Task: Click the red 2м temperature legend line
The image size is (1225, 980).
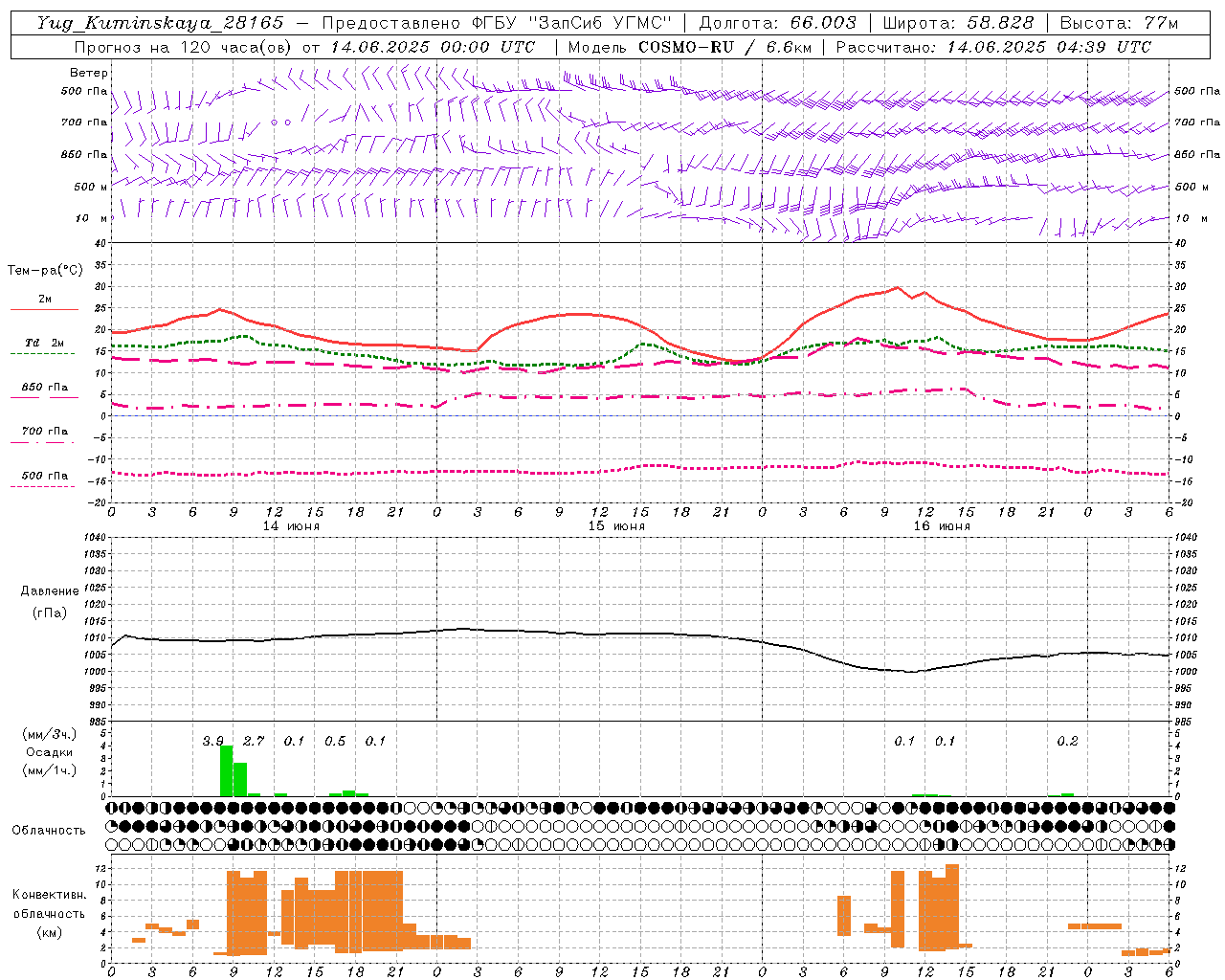Action: click(x=44, y=309)
